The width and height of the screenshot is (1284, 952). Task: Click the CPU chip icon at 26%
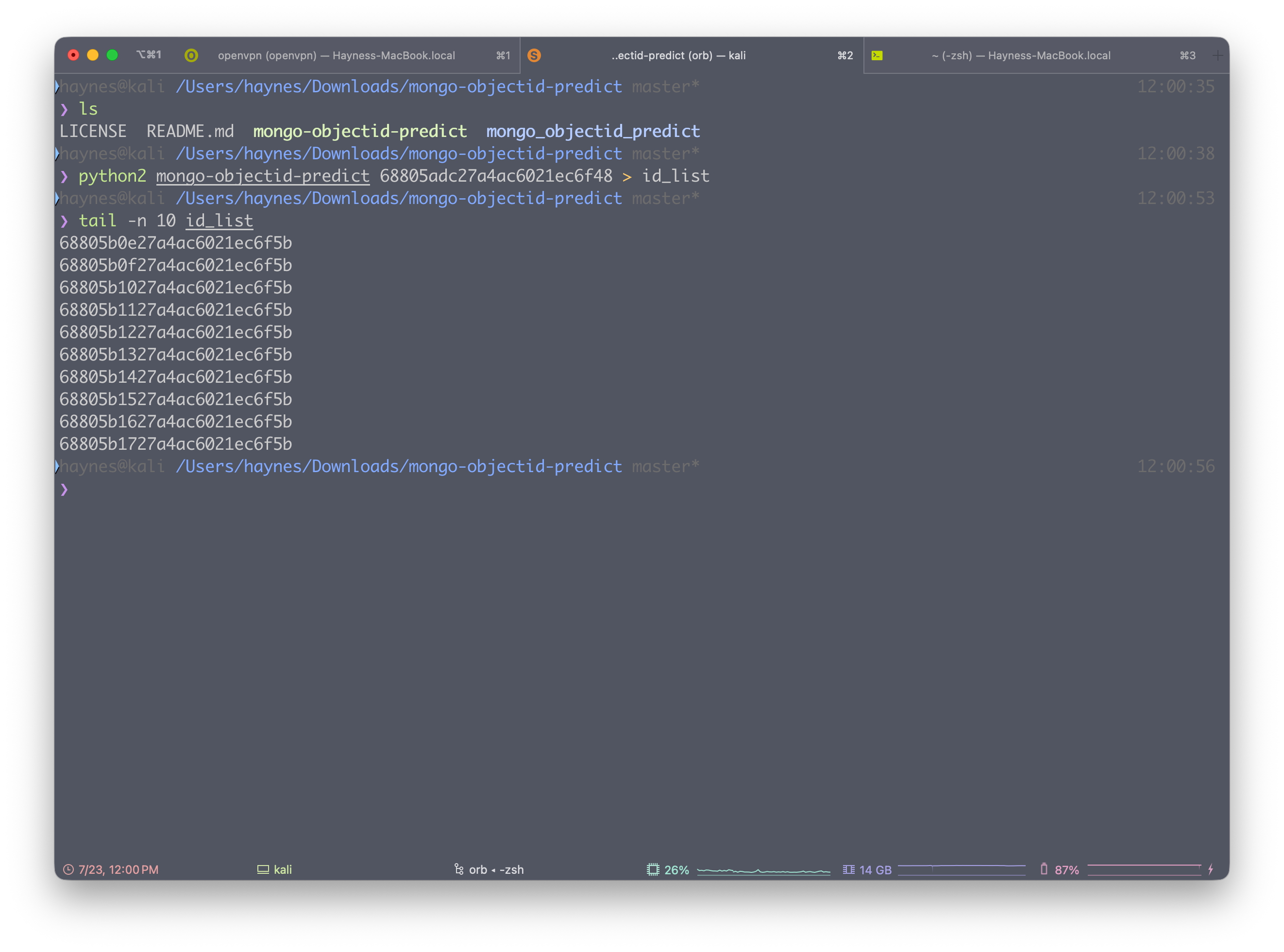(x=652, y=869)
